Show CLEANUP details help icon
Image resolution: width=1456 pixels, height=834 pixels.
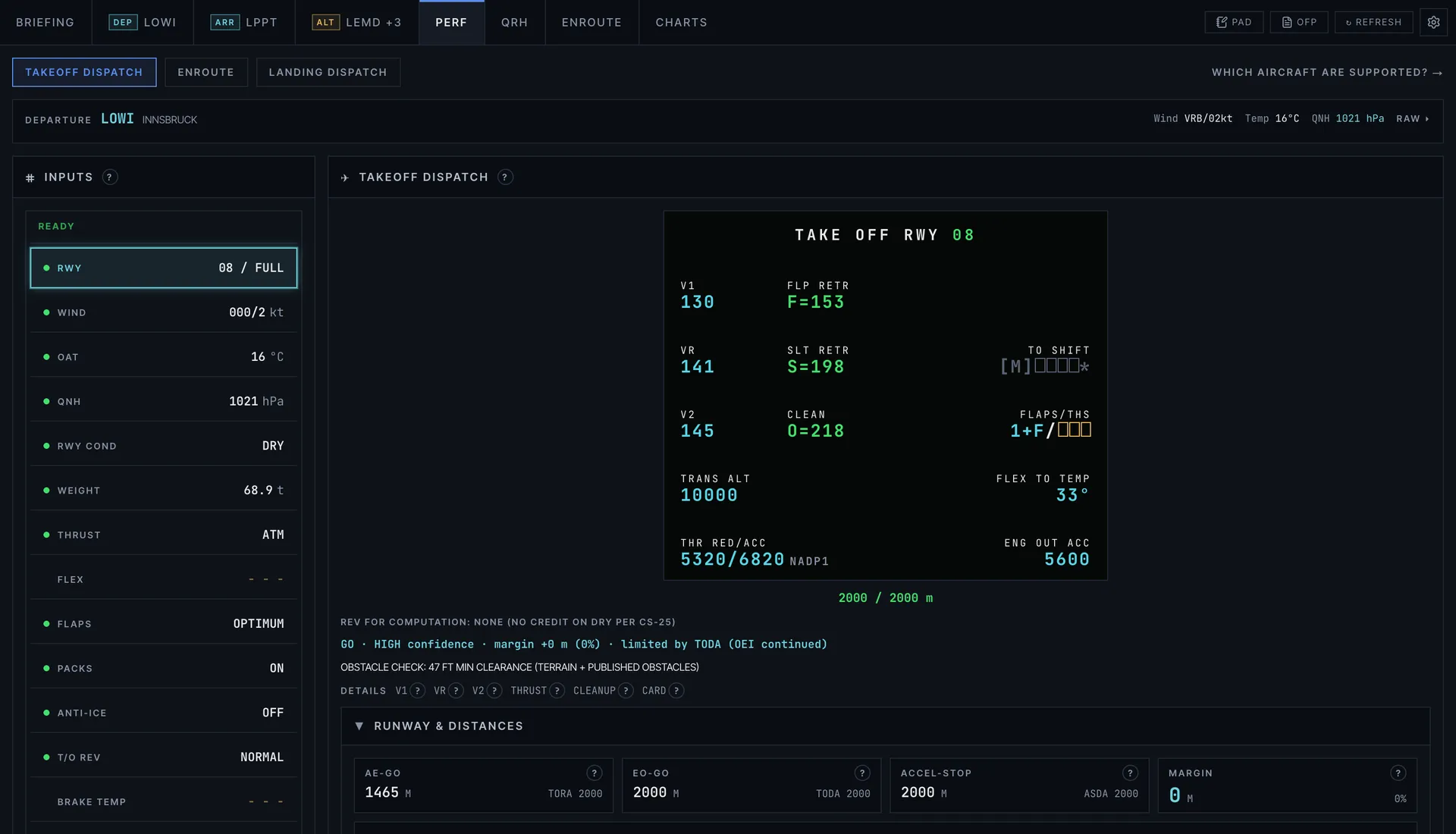(626, 691)
